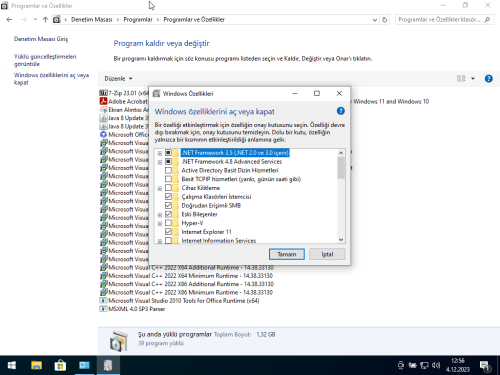The width and height of the screenshot is (500, 375).
Task: Click the refresh icon next to address bar
Action: tap(384, 20)
